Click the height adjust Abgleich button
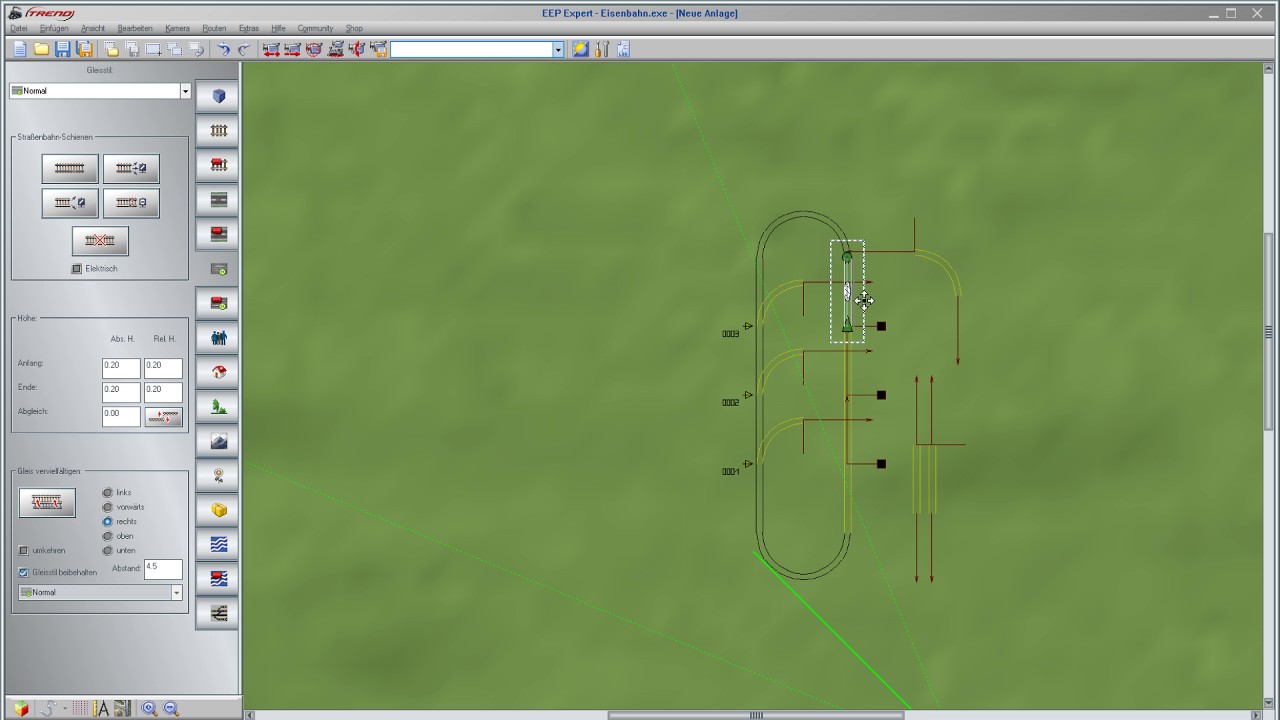This screenshot has height=720, width=1280. tap(163, 416)
